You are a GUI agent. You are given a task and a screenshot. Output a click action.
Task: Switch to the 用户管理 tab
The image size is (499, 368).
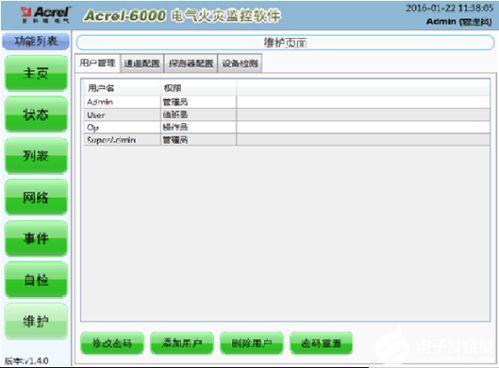tap(97, 63)
